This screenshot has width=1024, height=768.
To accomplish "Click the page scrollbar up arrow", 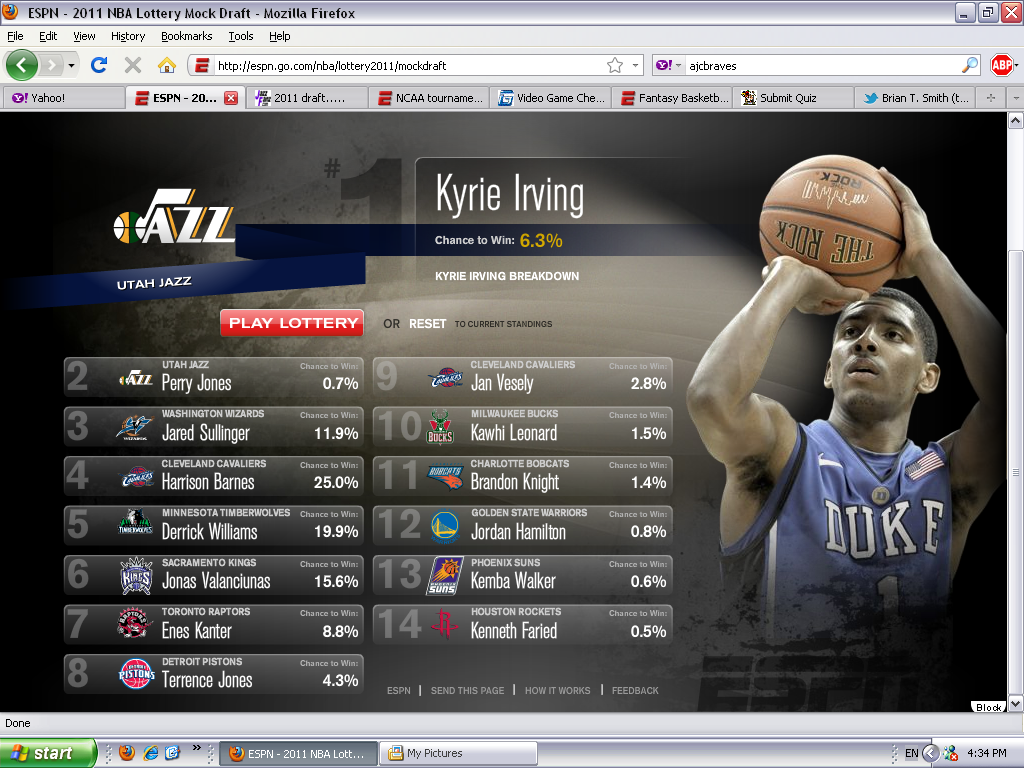I will point(1015,120).
